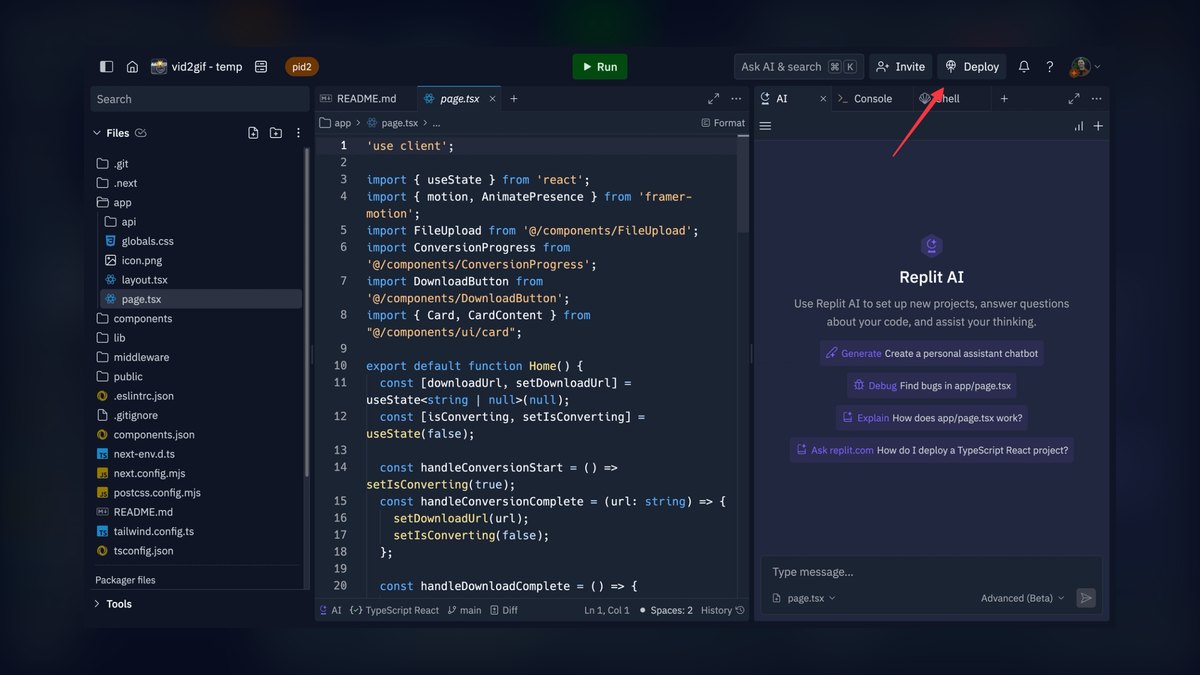Send the AI message arrow button

1086,598
